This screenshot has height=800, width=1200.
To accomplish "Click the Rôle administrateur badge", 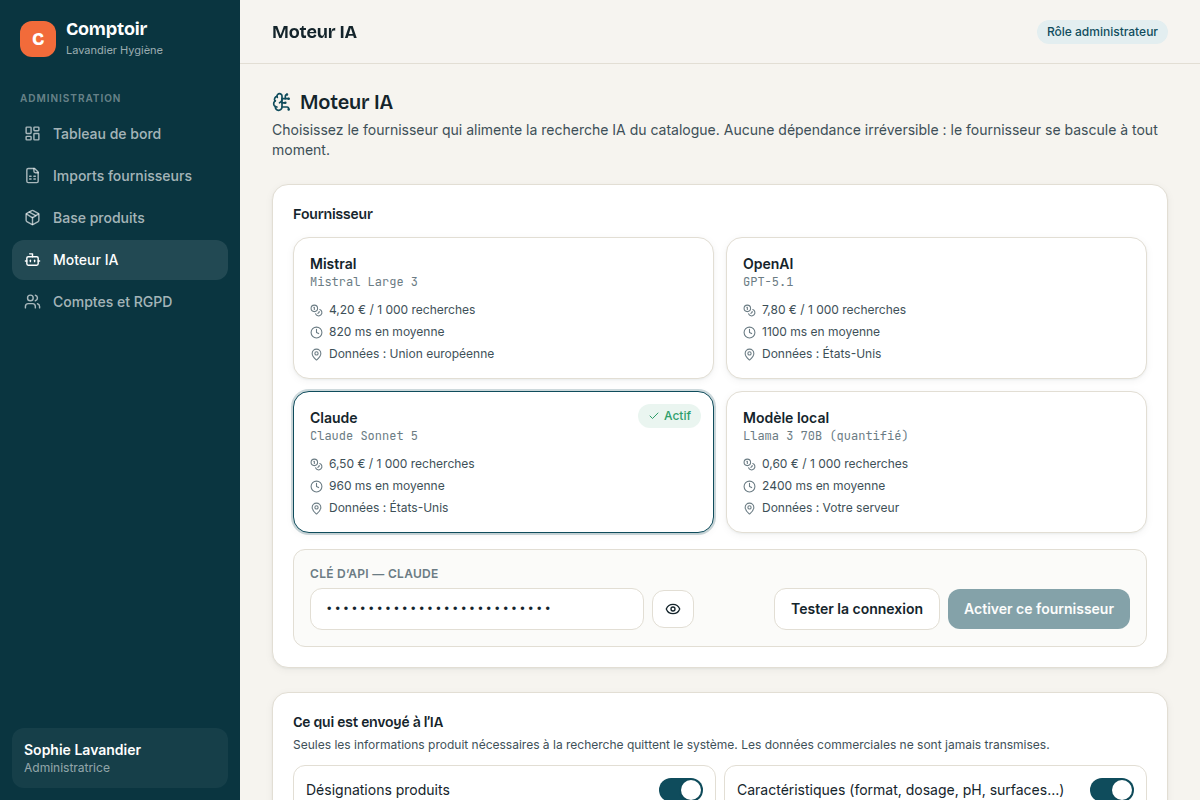I will pos(1102,32).
